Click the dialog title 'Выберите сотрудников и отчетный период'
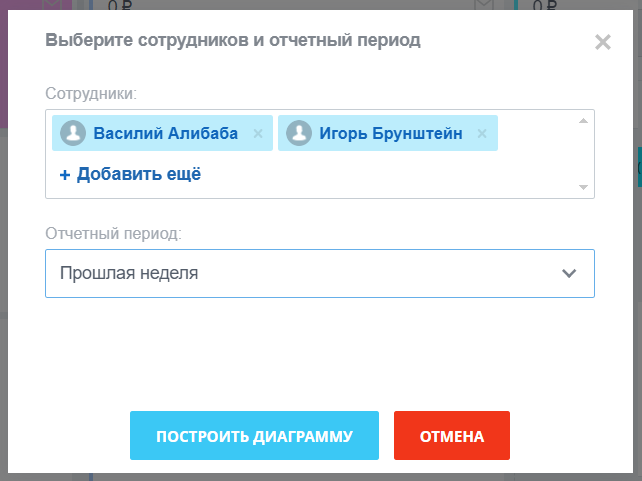This screenshot has height=481, width=642. (232, 40)
